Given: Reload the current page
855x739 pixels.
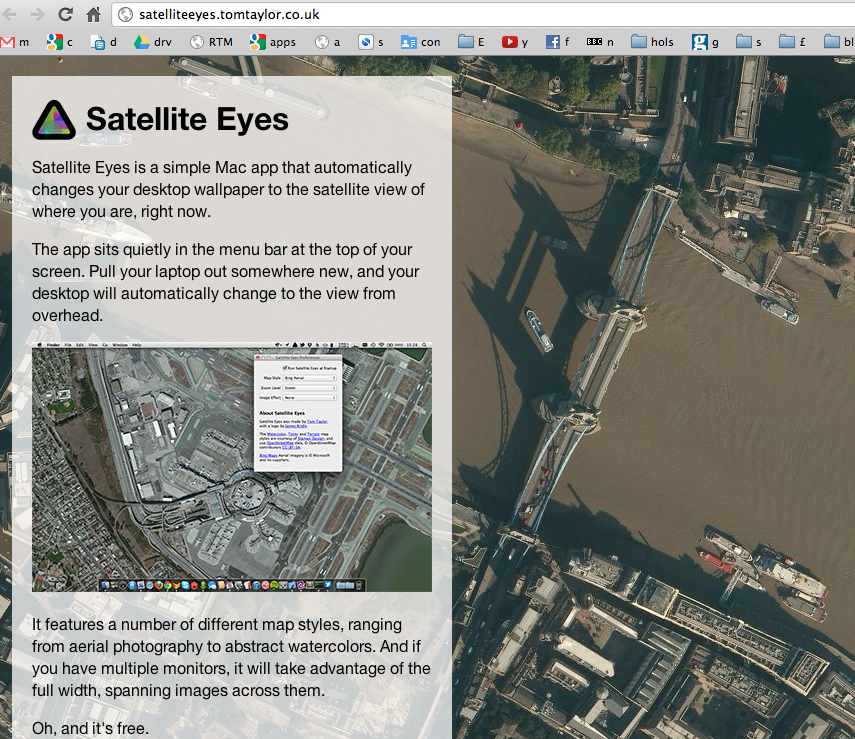Looking at the screenshot, I should (65, 15).
